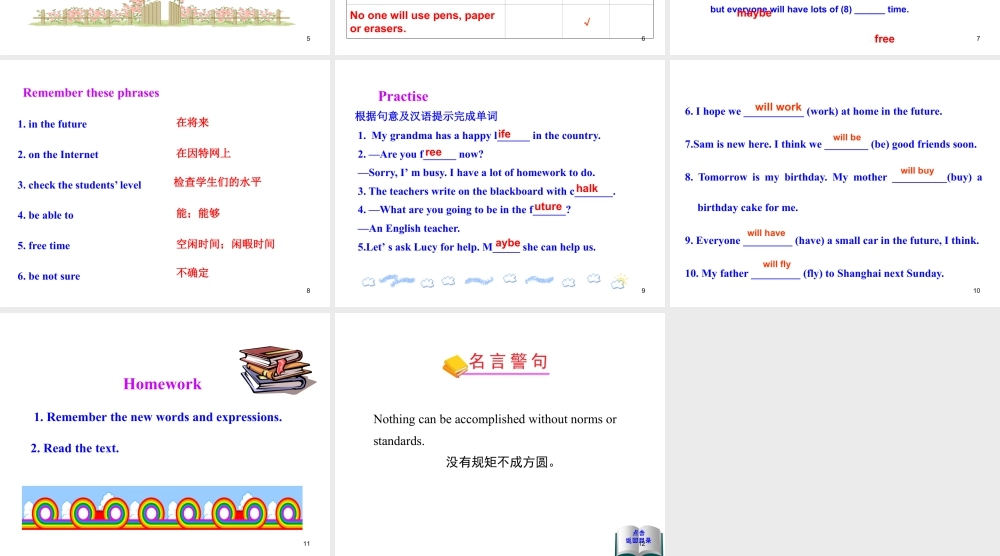Click 'No one will use pens' table cell

pos(423,22)
